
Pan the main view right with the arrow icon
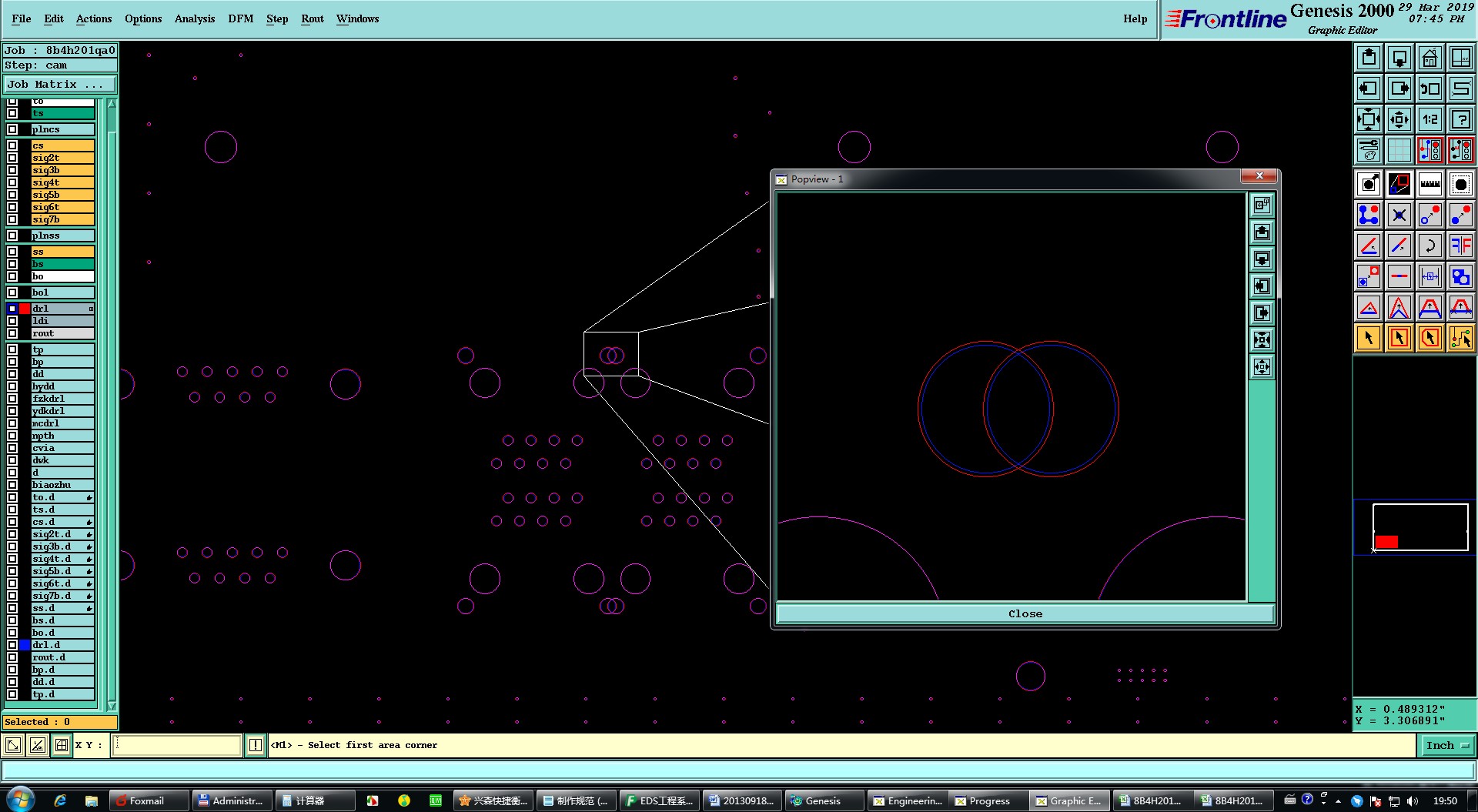click(1399, 89)
